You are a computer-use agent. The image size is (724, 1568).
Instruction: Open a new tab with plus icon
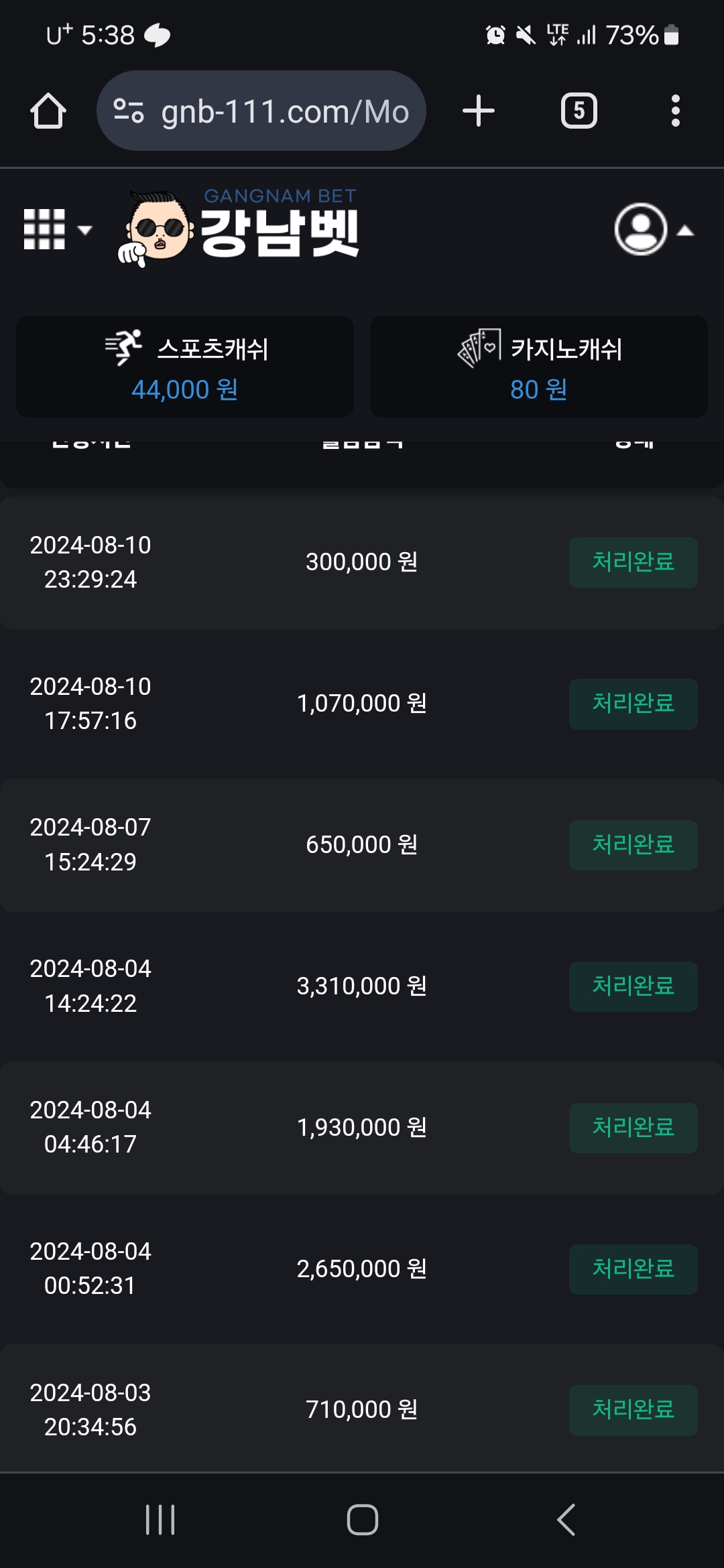(x=479, y=111)
